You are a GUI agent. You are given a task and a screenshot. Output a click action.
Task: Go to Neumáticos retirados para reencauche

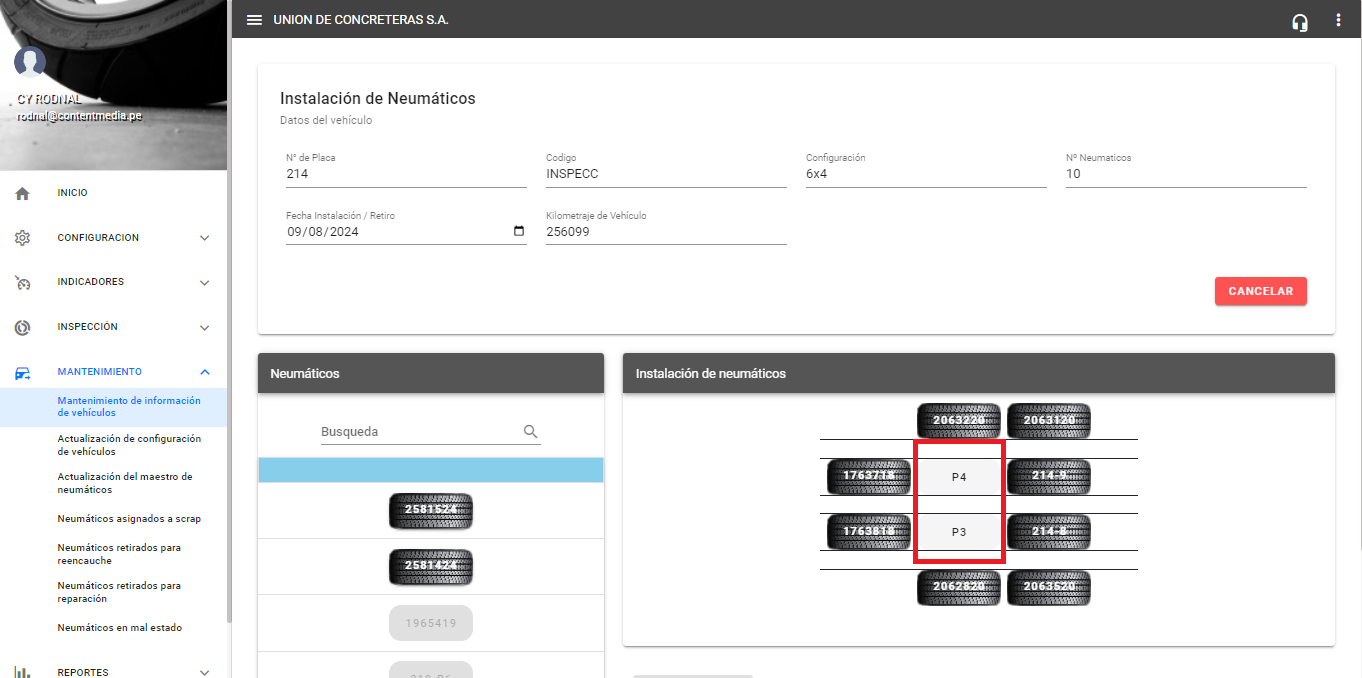119,554
